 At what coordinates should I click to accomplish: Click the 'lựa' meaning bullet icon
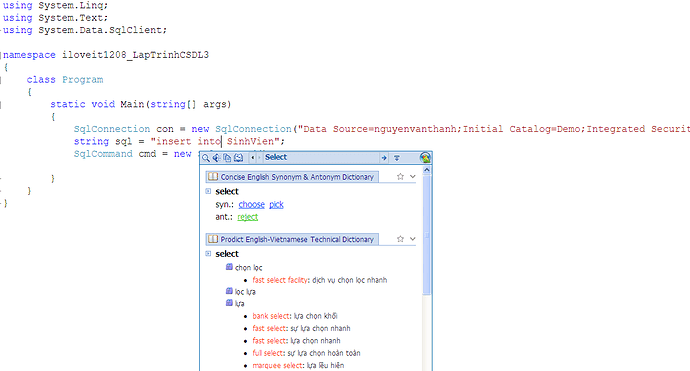pos(229,303)
